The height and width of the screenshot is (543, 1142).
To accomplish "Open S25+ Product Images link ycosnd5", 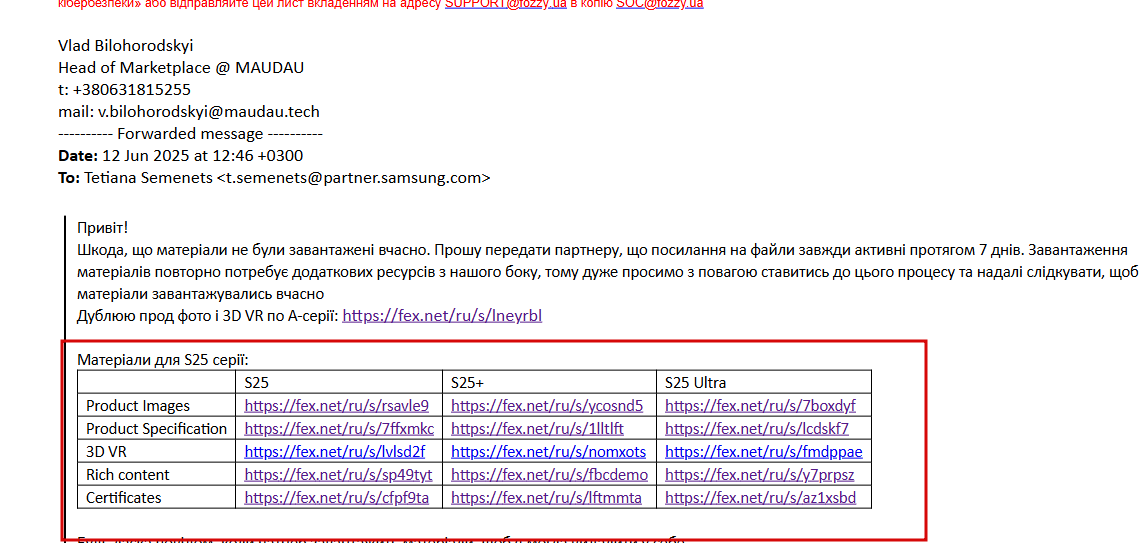I will point(548,405).
